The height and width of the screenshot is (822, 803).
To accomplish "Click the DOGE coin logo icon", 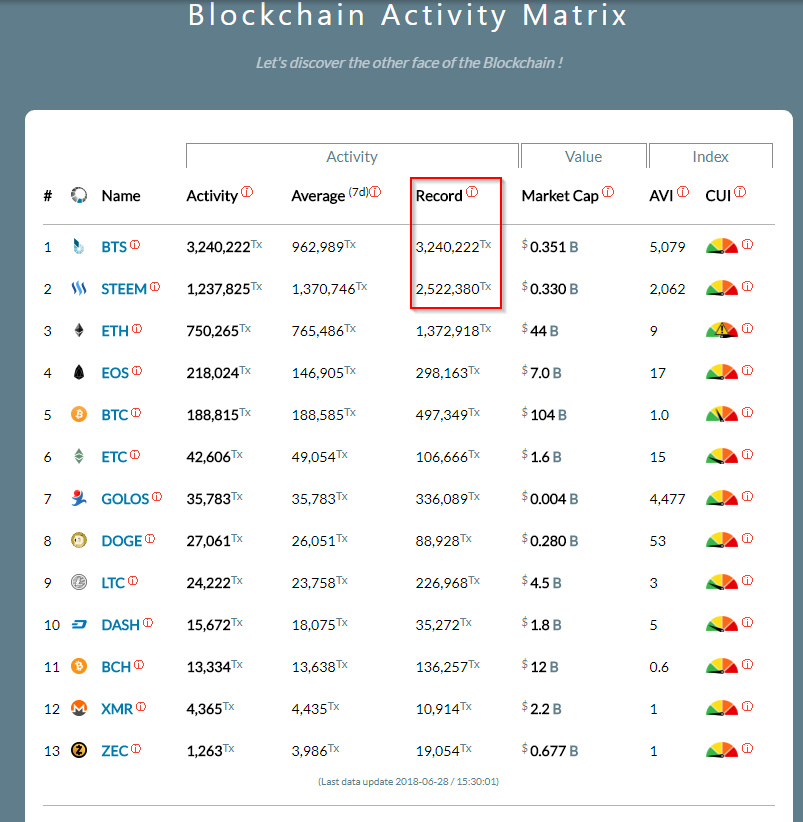I will click(79, 540).
